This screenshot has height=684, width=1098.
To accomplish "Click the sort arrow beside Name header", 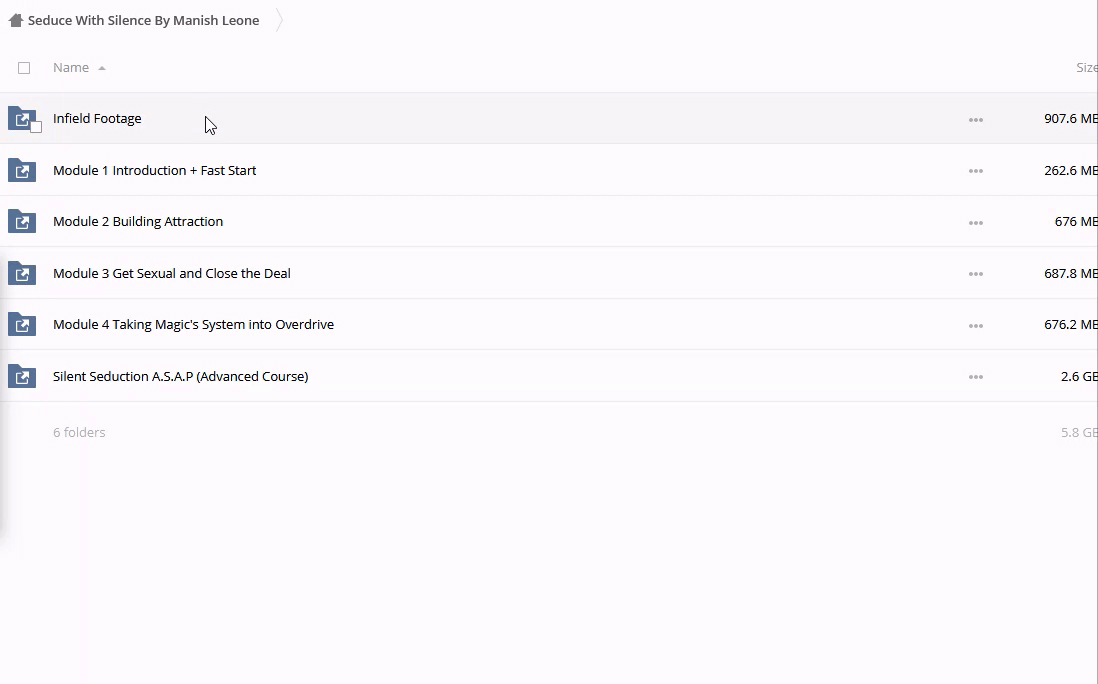I will click(102, 68).
